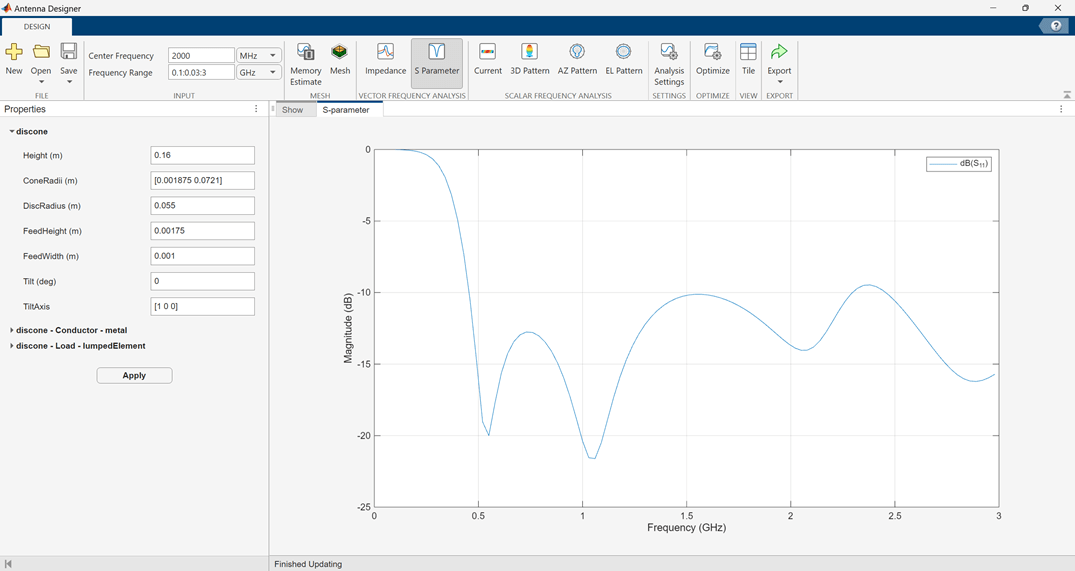
Task: Launch the Optimize tool
Action: click(712, 58)
